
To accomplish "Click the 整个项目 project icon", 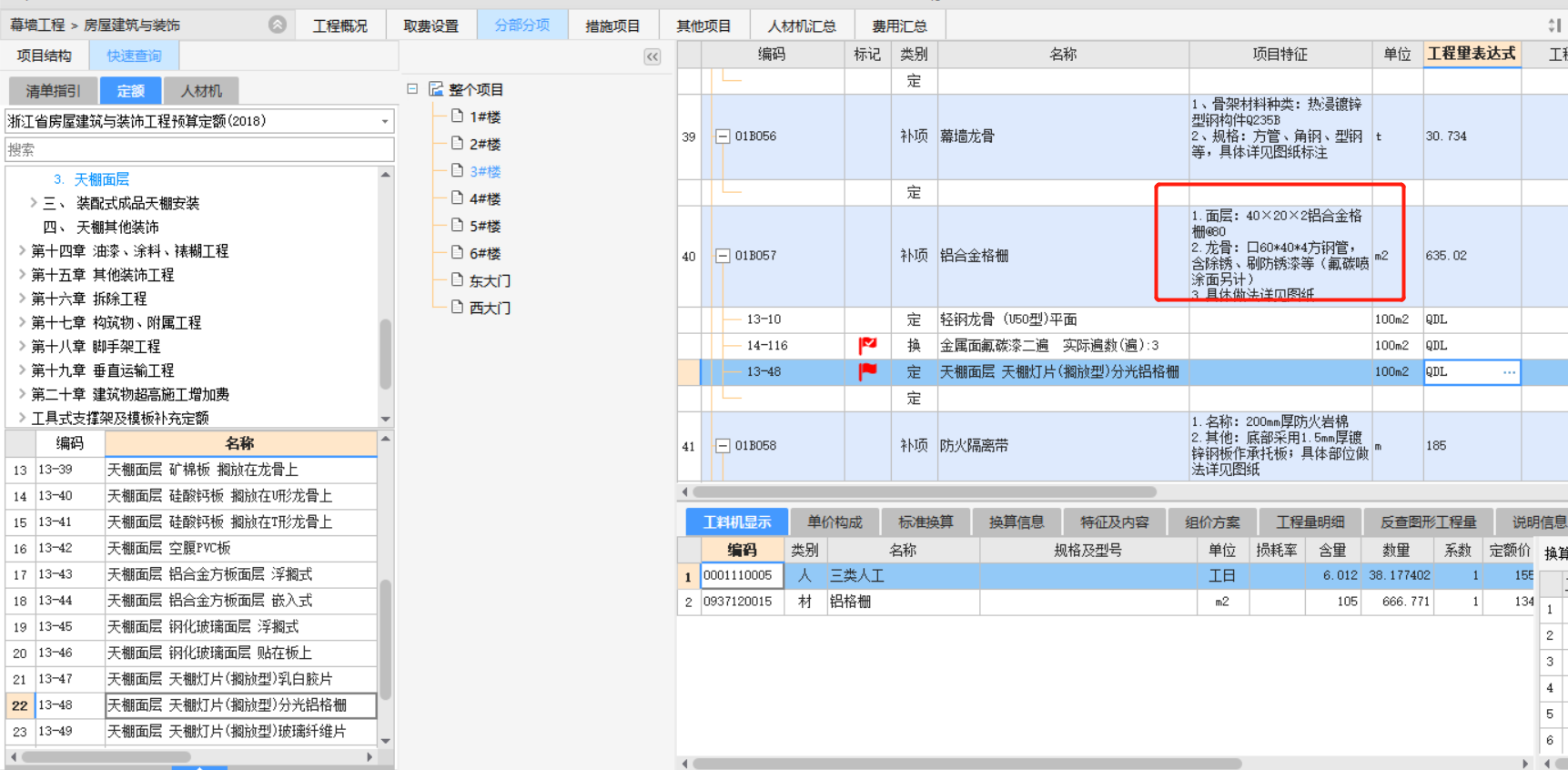I will pyautogui.click(x=436, y=88).
